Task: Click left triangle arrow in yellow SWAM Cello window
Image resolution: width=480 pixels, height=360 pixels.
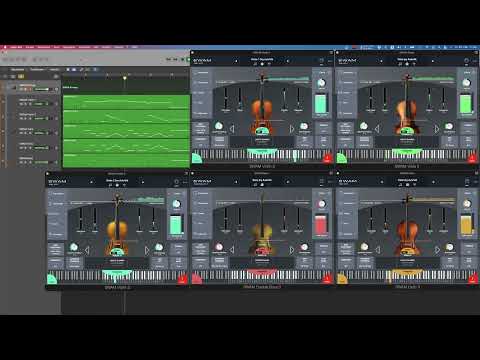Action: pyautogui.click(x=377, y=250)
